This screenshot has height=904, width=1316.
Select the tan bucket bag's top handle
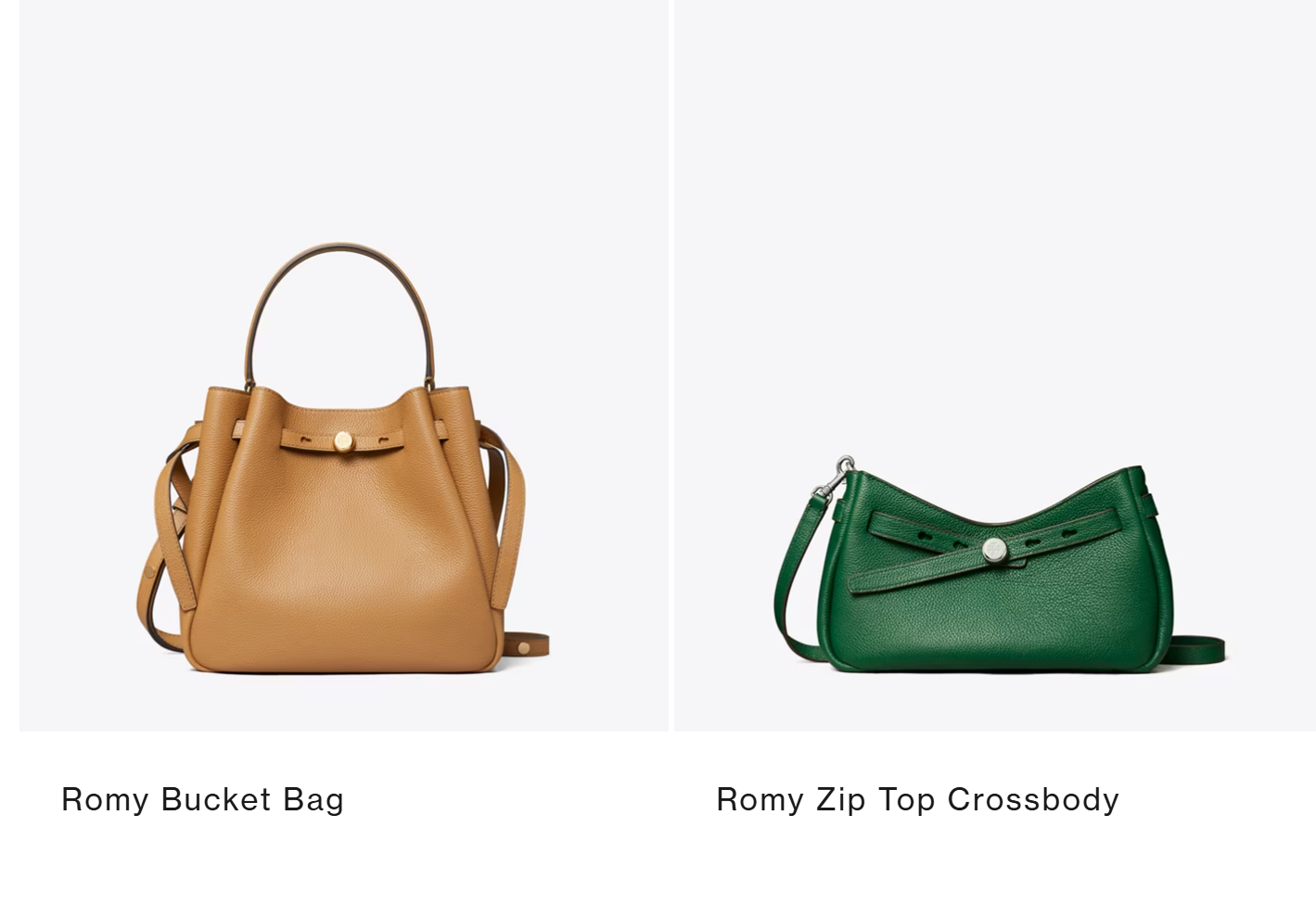coord(340,278)
